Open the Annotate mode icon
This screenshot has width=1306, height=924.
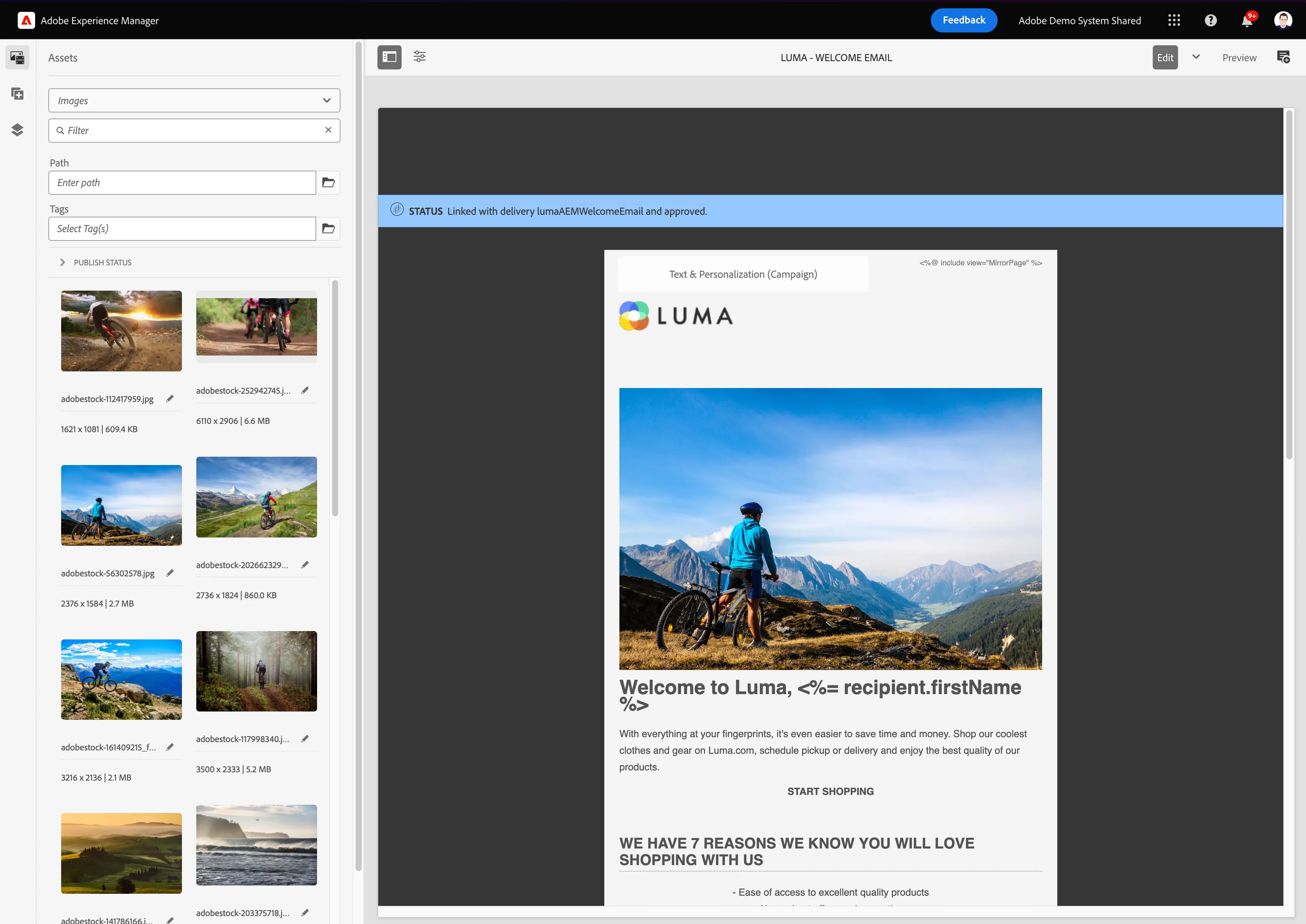click(1284, 57)
